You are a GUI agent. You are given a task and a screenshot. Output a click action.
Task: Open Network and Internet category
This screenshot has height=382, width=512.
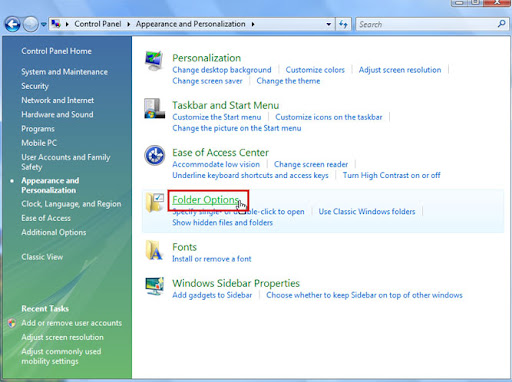pos(58,100)
